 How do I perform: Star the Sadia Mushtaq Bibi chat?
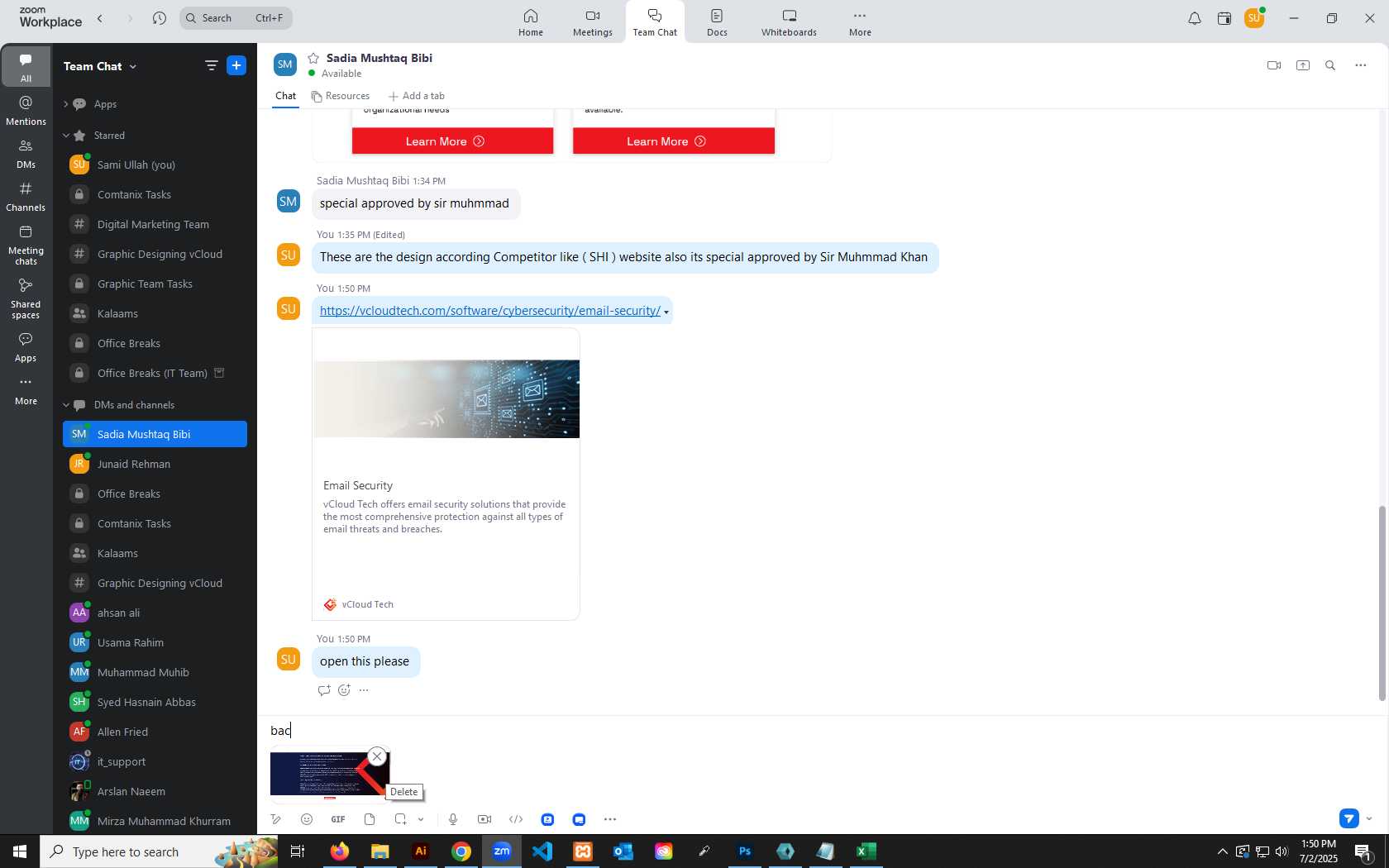(x=313, y=58)
